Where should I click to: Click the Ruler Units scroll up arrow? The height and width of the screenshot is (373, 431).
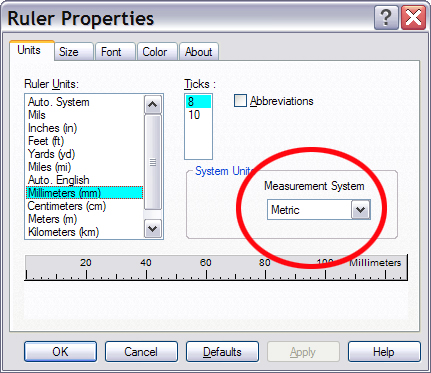coord(153,105)
